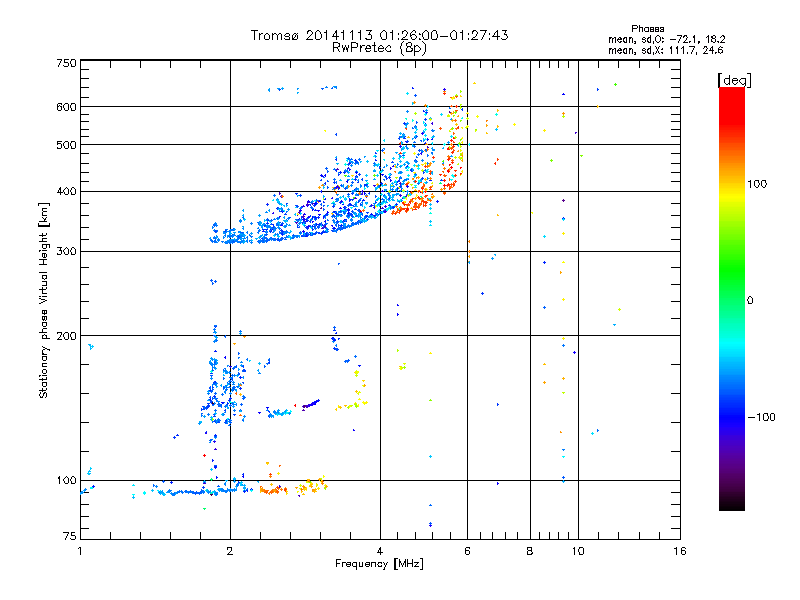
Task: Click the x-axis tick label '16'
Action: point(680,551)
